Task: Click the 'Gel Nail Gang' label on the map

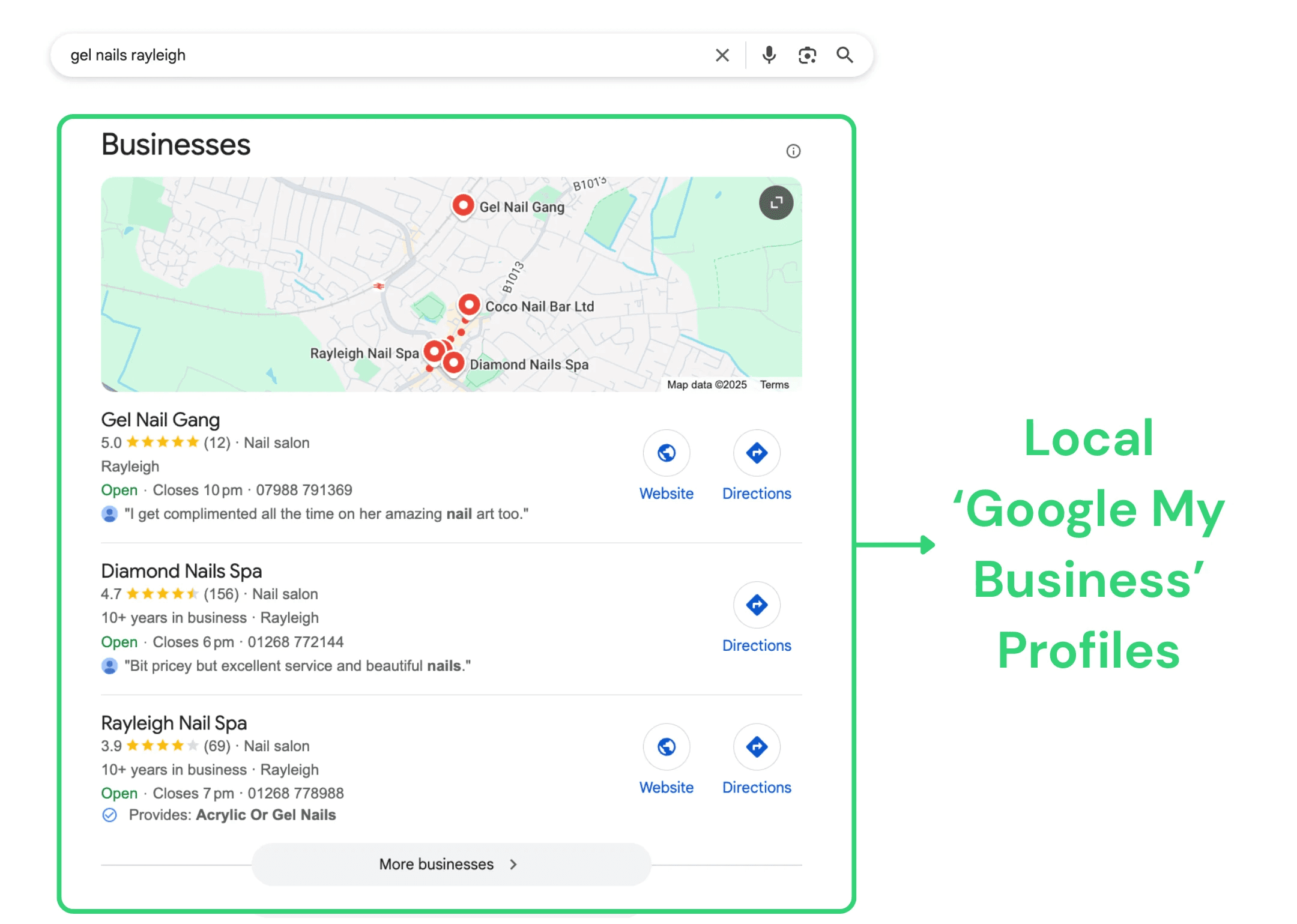Action: tap(522, 207)
